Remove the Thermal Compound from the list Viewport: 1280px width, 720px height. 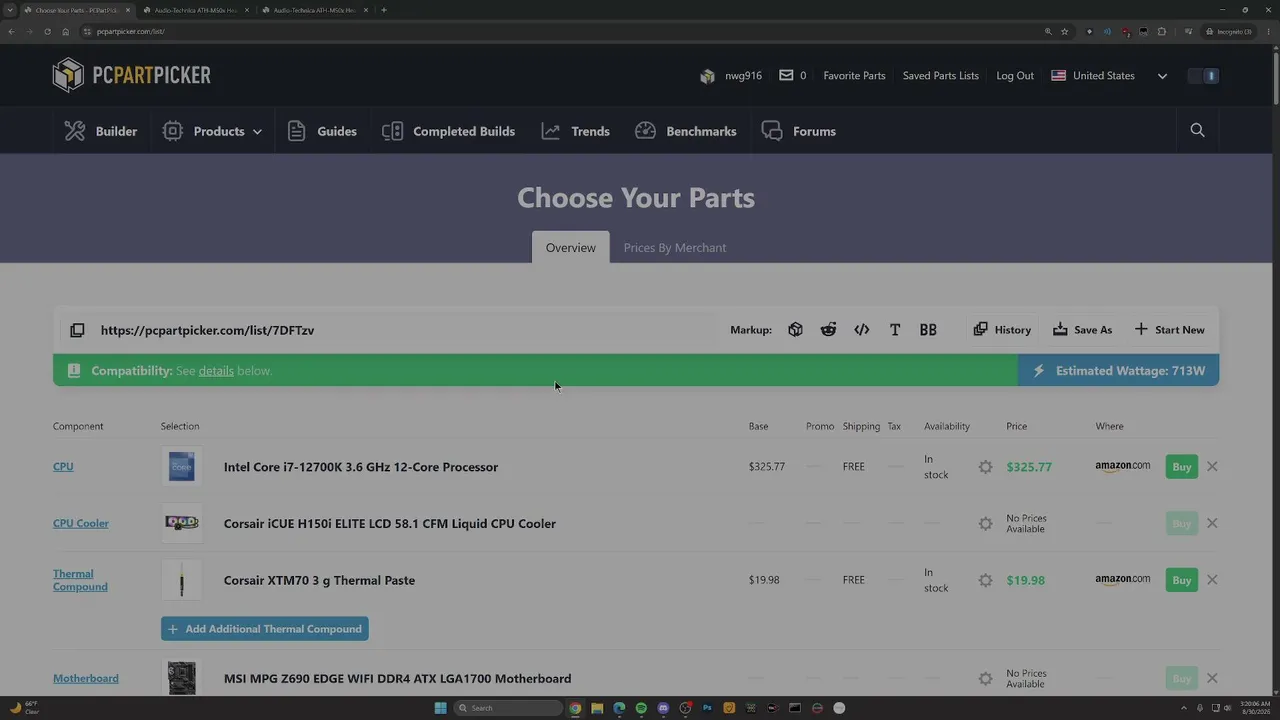click(x=1212, y=580)
